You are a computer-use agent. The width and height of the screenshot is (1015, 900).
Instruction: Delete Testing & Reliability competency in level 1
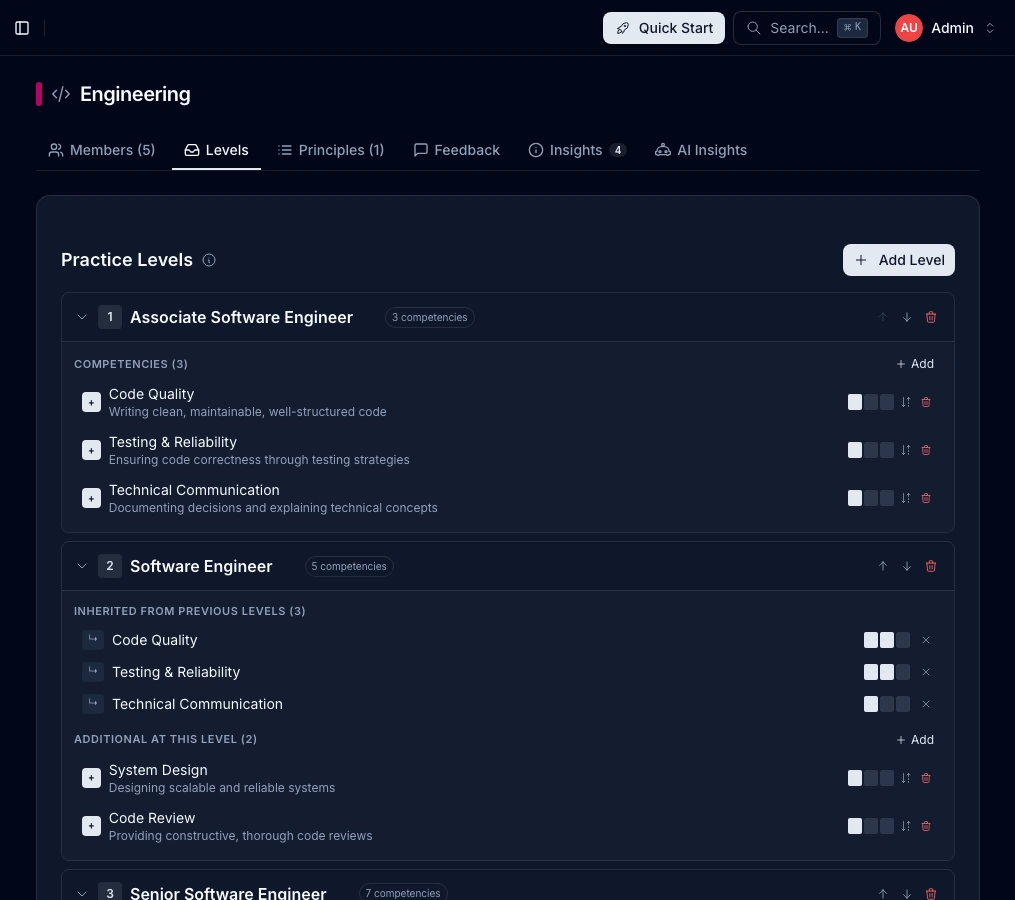tap(926, 450)
